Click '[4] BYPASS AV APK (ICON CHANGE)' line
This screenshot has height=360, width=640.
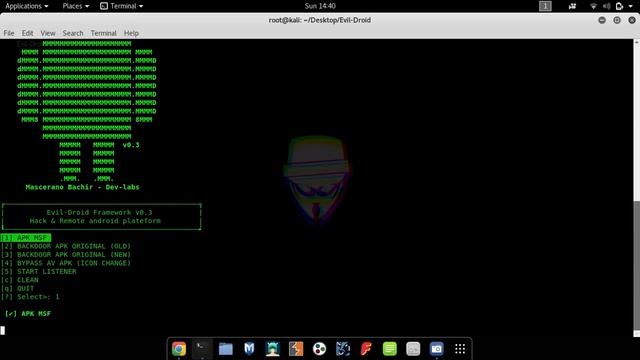point(66,263)
